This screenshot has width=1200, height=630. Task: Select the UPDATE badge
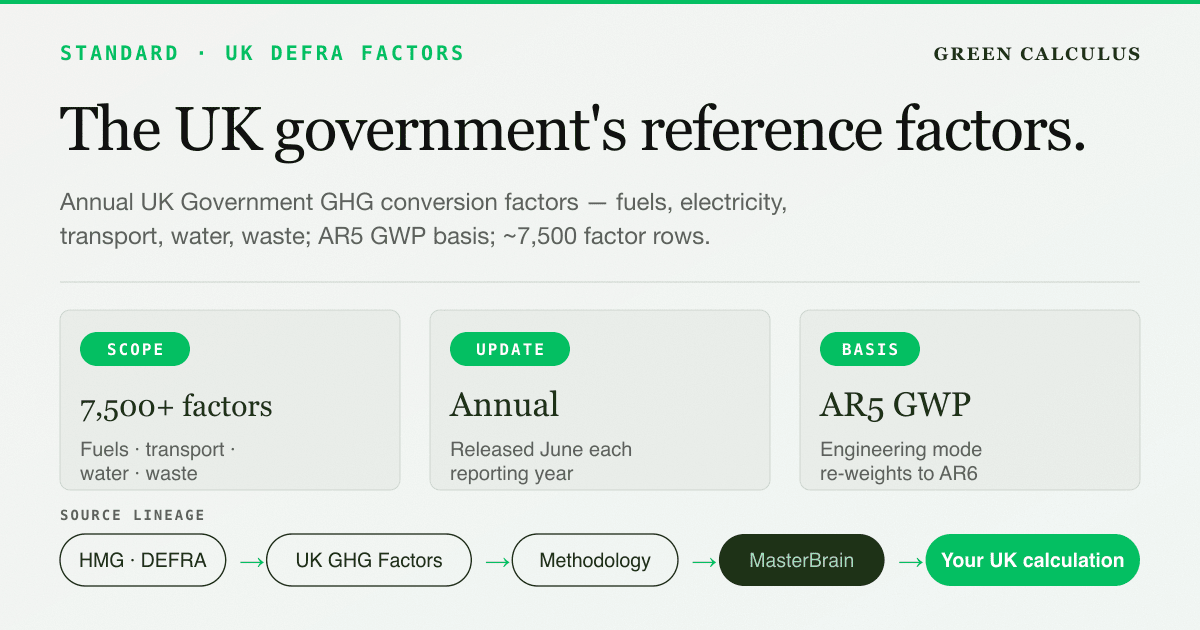pos(510,349)
